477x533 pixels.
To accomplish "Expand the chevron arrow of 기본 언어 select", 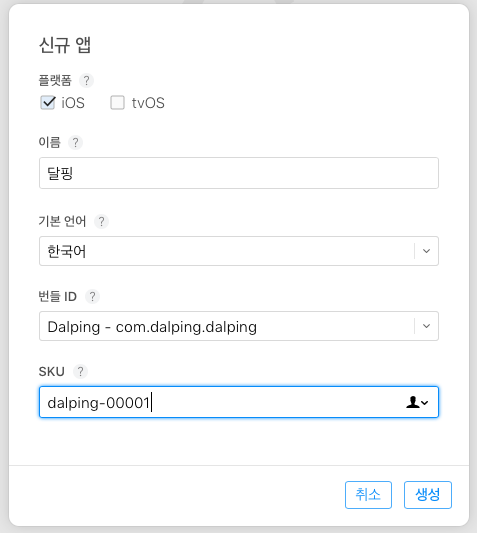I will (426, 251).
